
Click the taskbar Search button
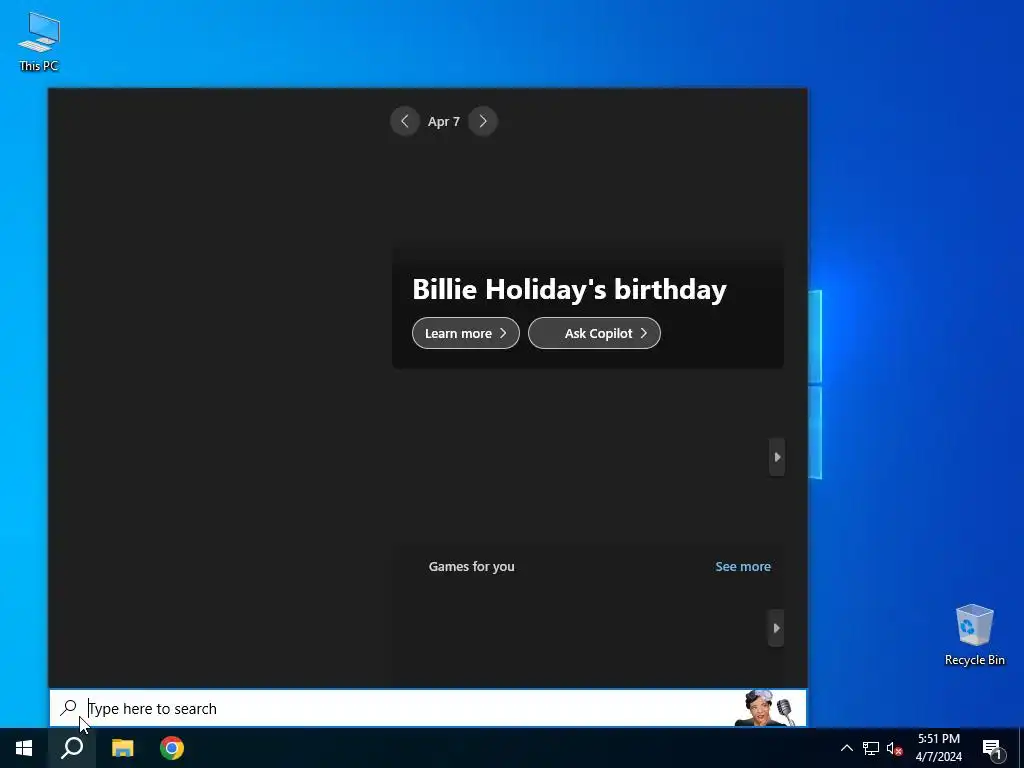pos(72,748)
